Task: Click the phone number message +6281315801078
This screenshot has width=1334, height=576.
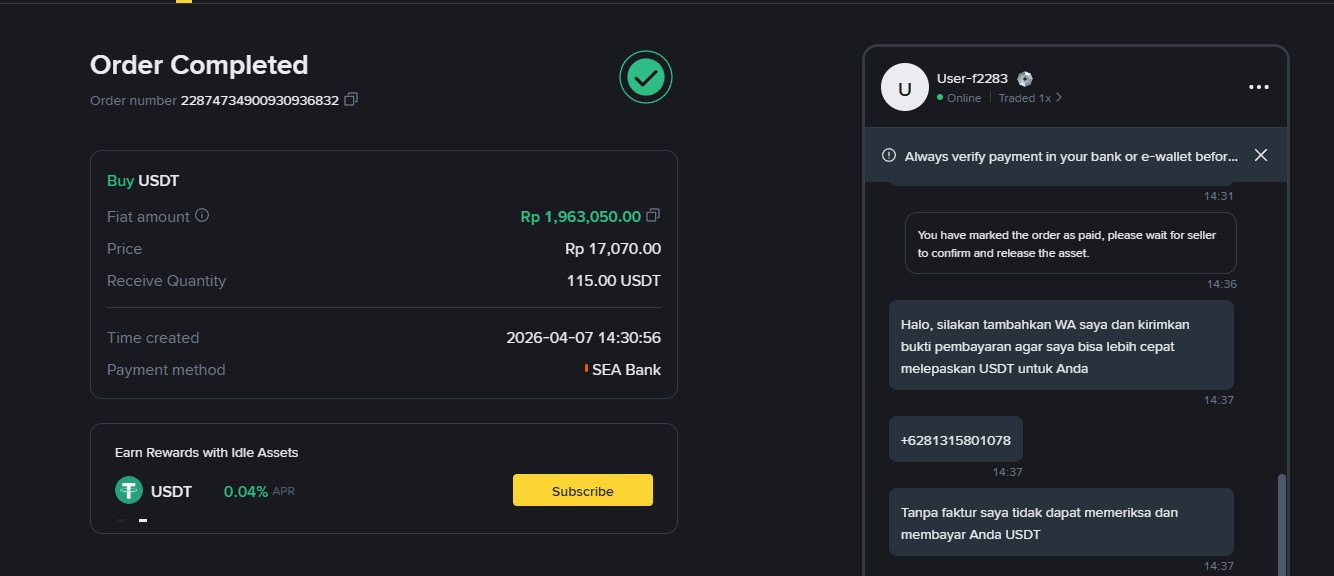Action: pyautogui.click(x=955, y=440)
